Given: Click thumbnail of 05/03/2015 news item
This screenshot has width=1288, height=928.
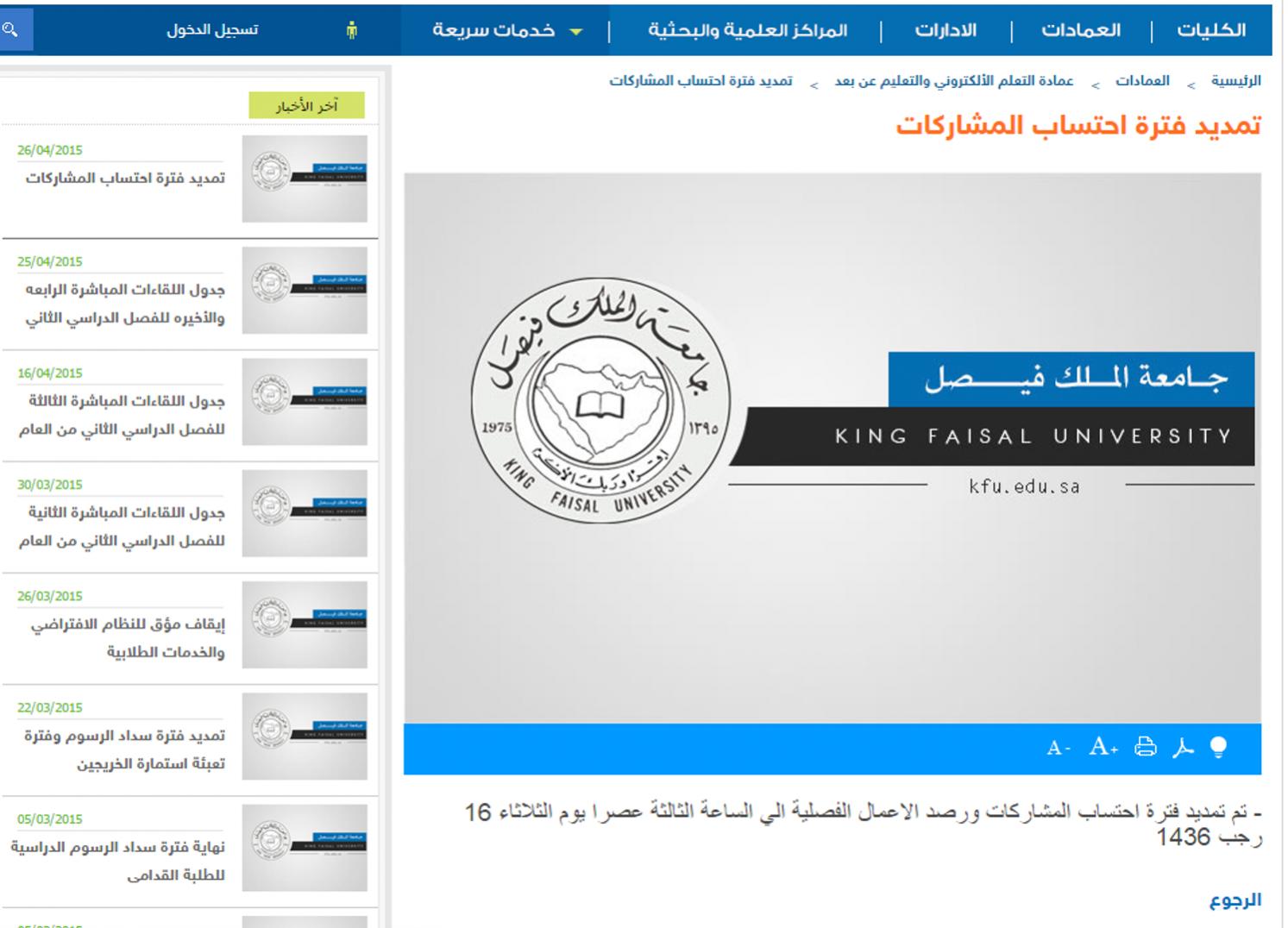Looking at the screenshot, I should click(x=305, y=848).
